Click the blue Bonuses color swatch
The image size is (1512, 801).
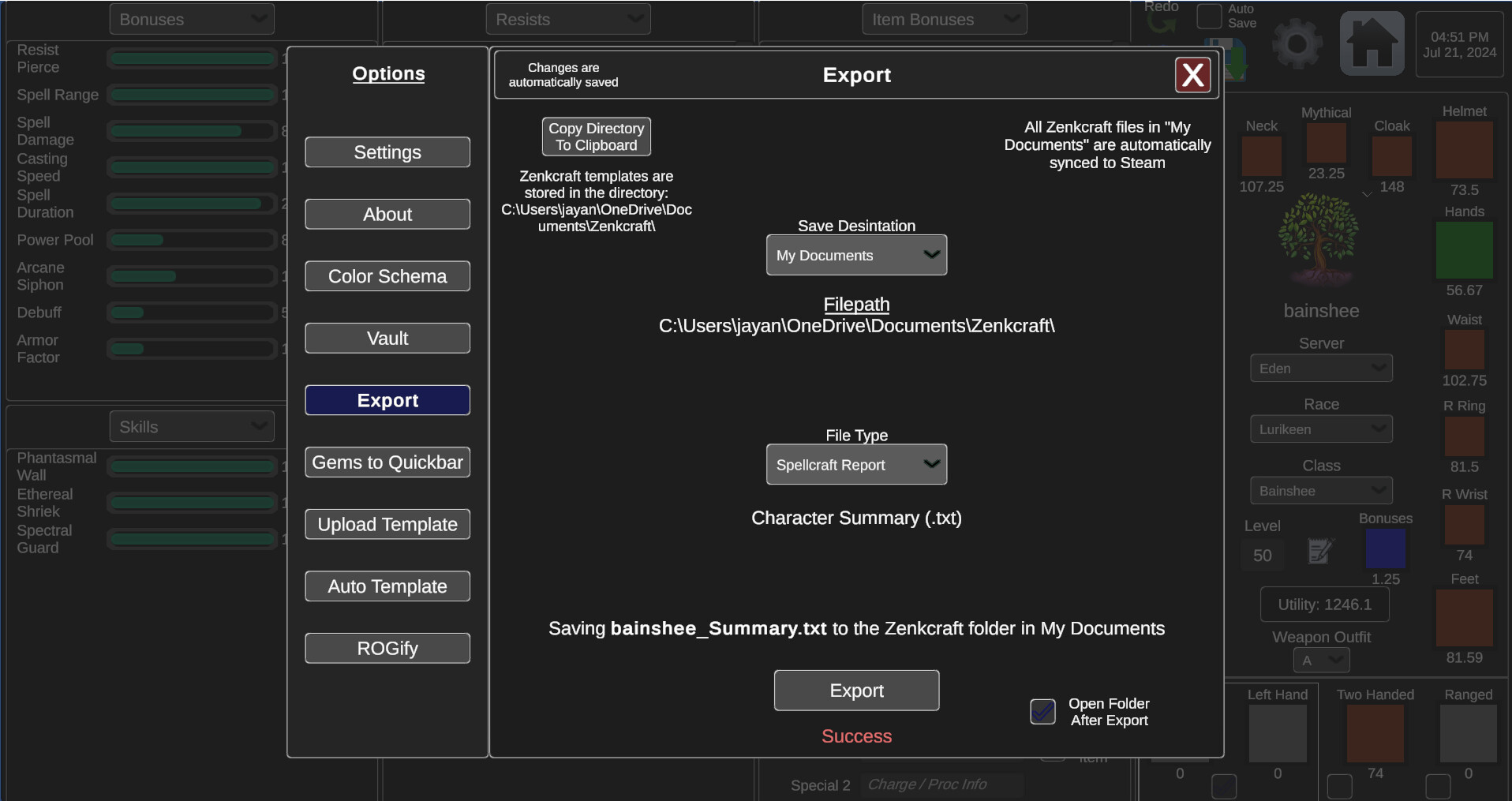click(1387, 549)
